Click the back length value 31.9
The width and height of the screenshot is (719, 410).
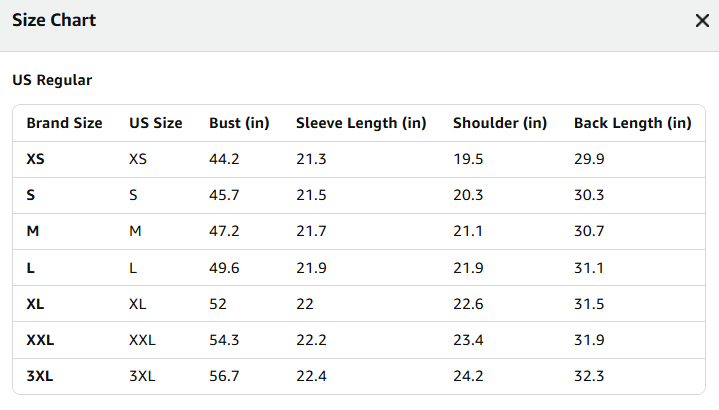tap(589, 340)
